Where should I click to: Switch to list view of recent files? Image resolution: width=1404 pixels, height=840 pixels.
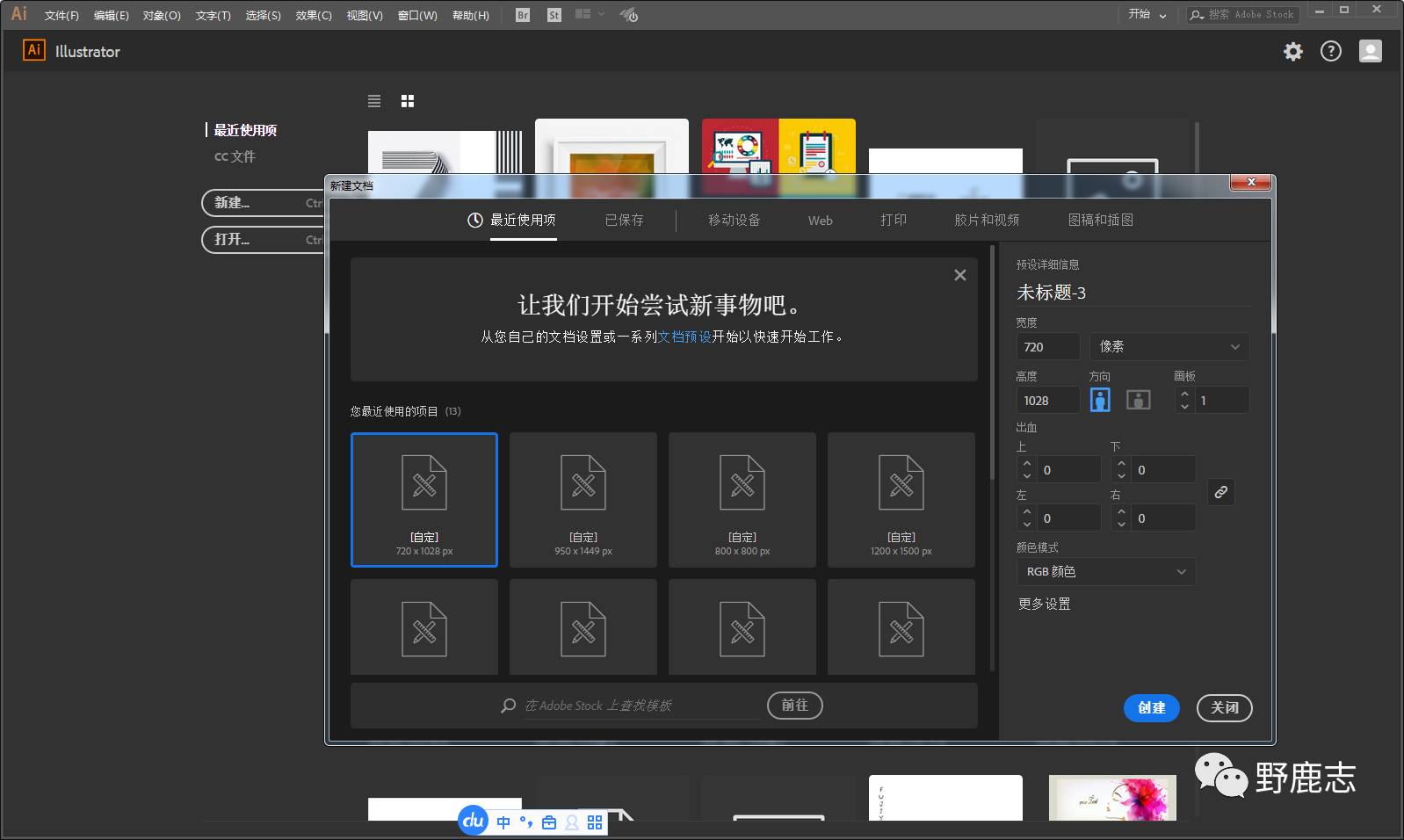click(374, 101)
